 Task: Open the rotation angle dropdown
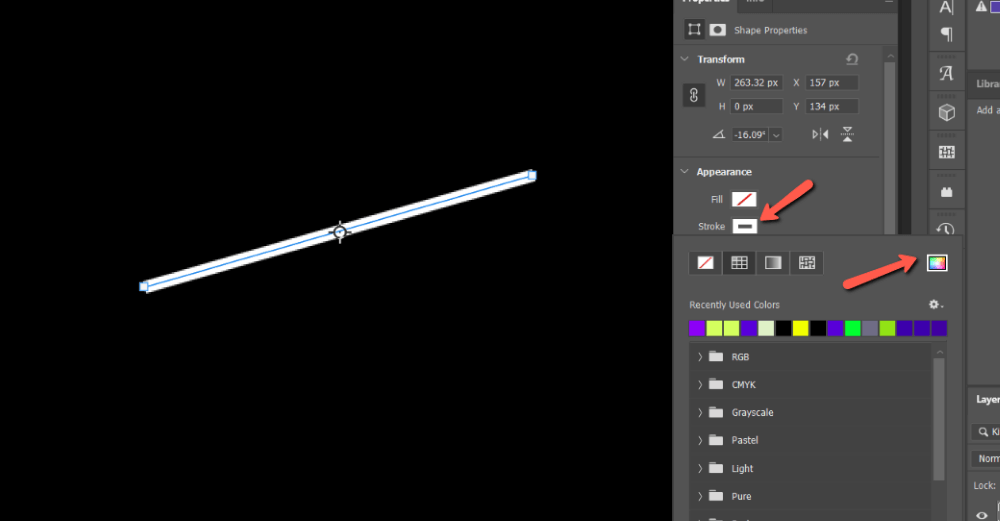(776, 135)
